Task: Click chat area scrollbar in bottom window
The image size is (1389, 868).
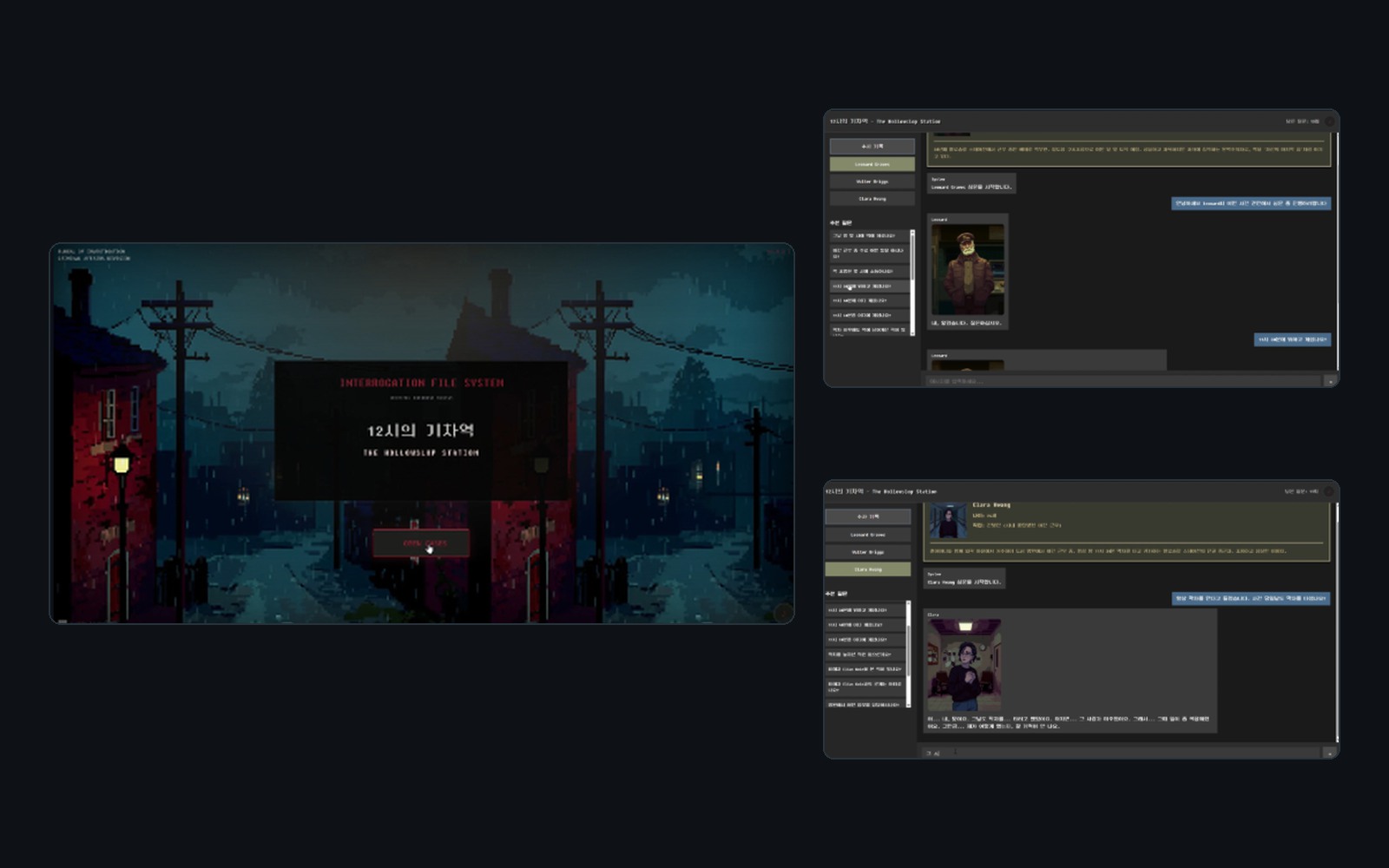Action: click(1337, 621)
